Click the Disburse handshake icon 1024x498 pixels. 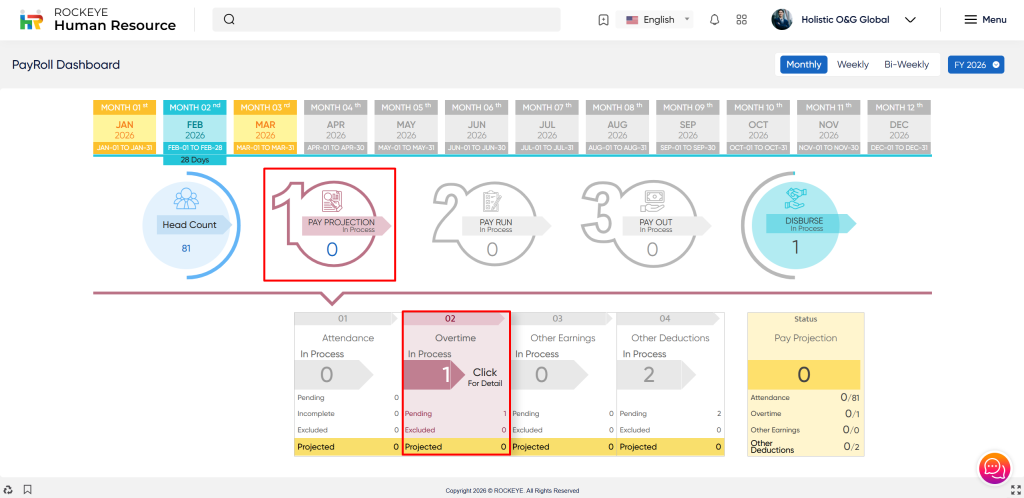coord(796,198)
